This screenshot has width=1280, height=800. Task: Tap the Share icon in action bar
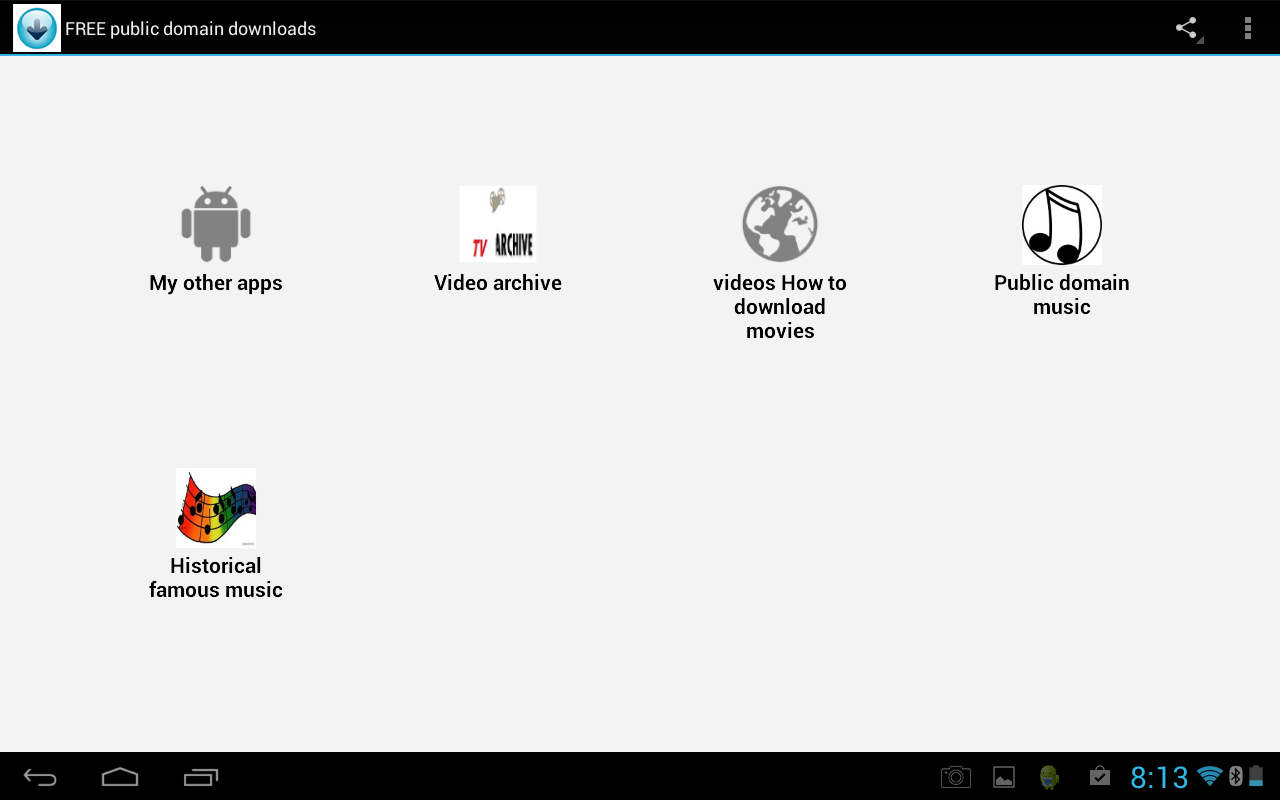(x=1187, y=28)
